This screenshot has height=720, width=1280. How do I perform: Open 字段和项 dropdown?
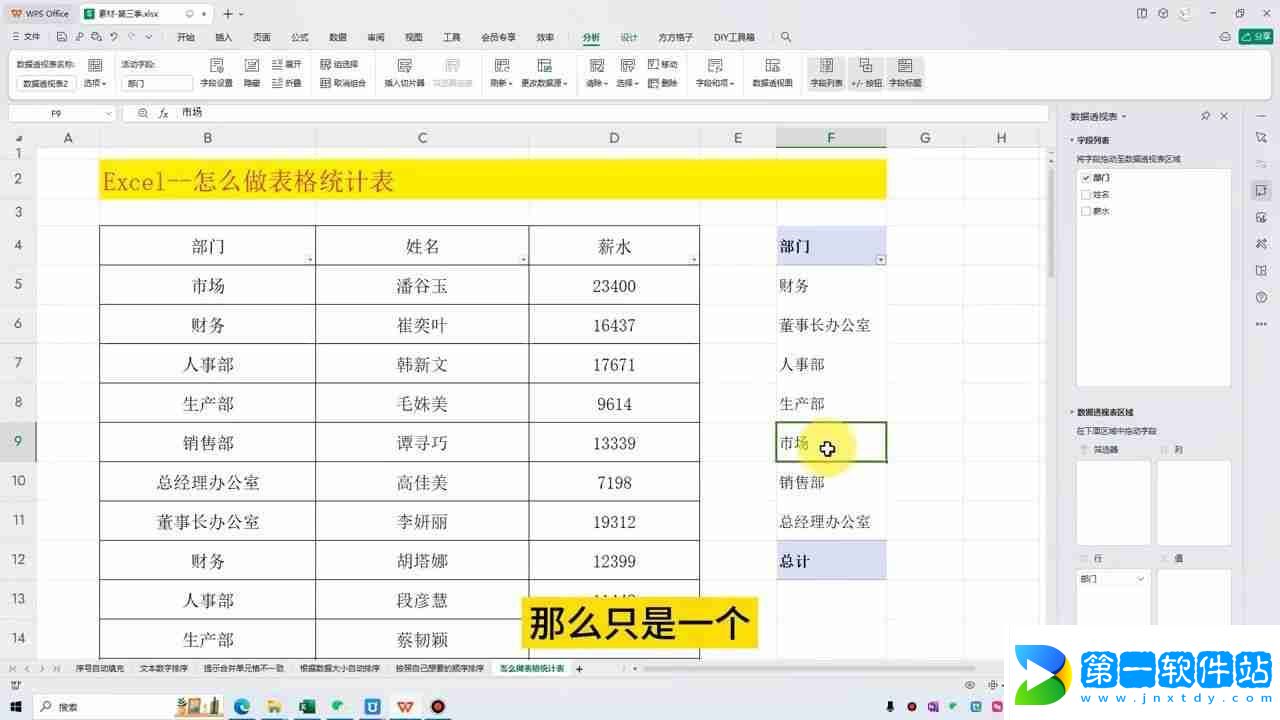click(715, 83)
